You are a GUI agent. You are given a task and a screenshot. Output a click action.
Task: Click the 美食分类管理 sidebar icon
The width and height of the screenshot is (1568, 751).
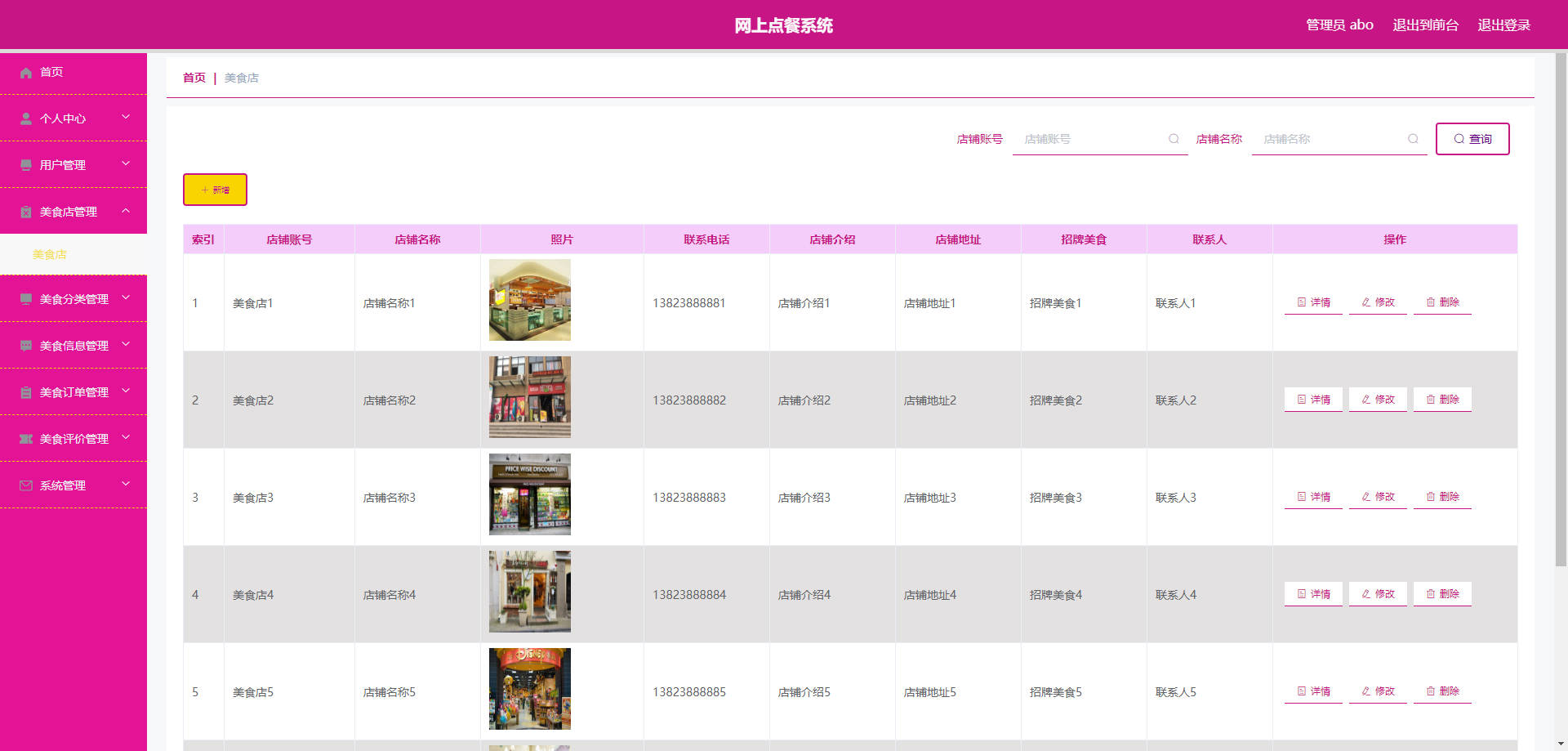click(x=26, y=299)
